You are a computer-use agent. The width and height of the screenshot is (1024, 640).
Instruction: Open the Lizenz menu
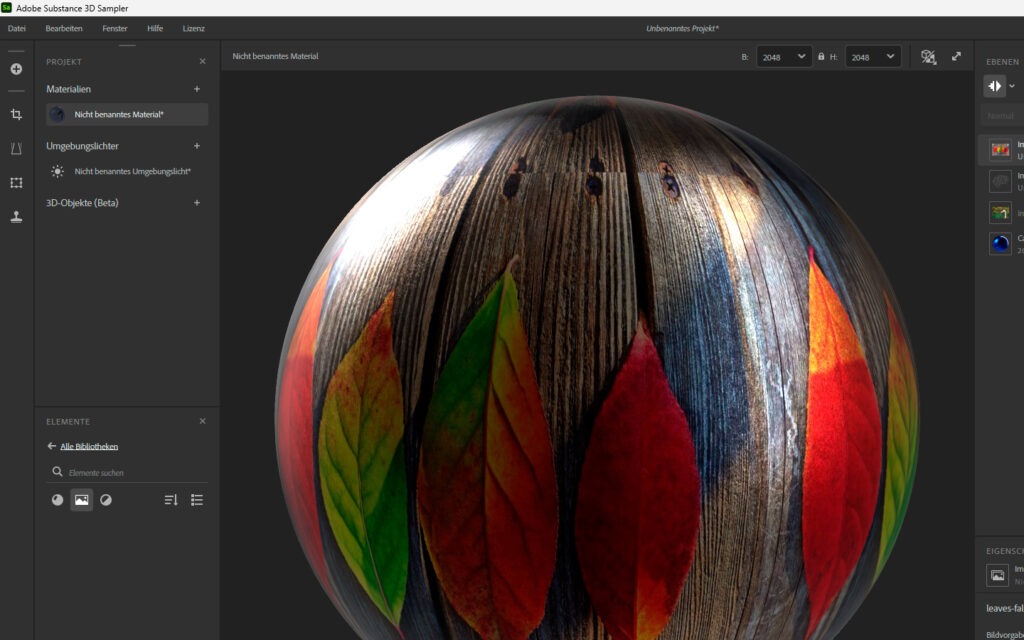pos(193,28)
